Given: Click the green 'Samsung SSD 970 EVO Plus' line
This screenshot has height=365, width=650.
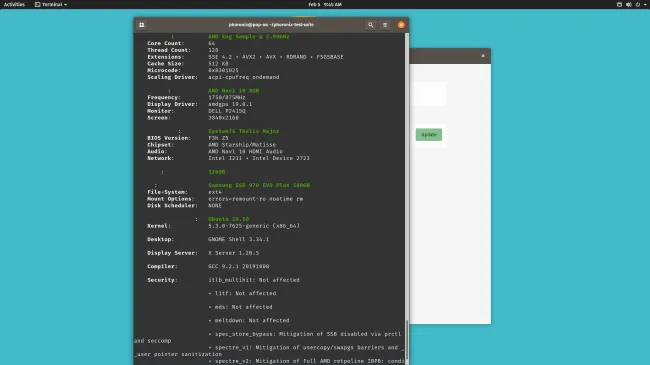Looking at the screenshot, I should (x=259, y=185).
